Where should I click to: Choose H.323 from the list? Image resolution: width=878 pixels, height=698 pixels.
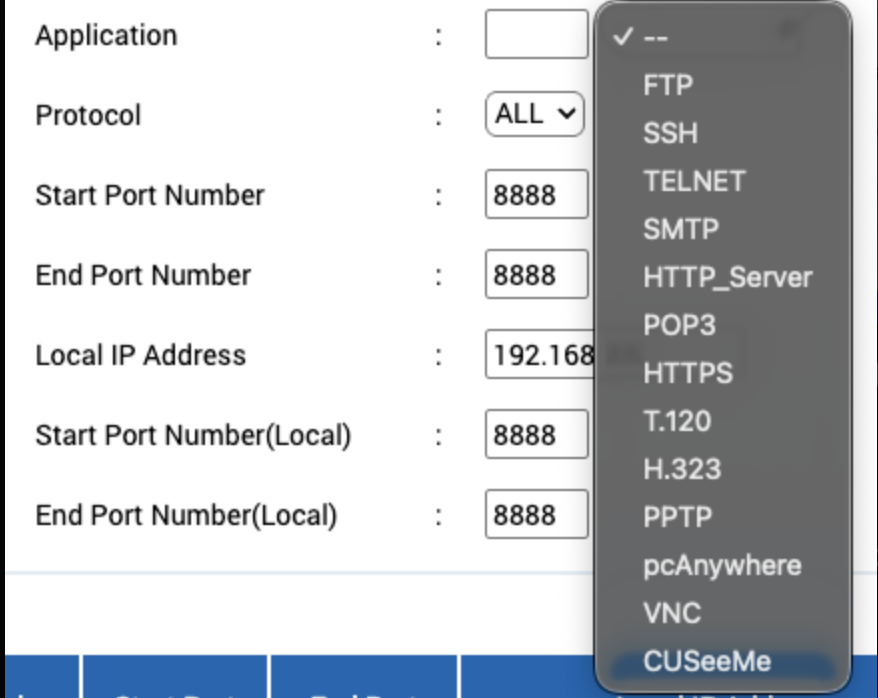click(x=682, y=469)
